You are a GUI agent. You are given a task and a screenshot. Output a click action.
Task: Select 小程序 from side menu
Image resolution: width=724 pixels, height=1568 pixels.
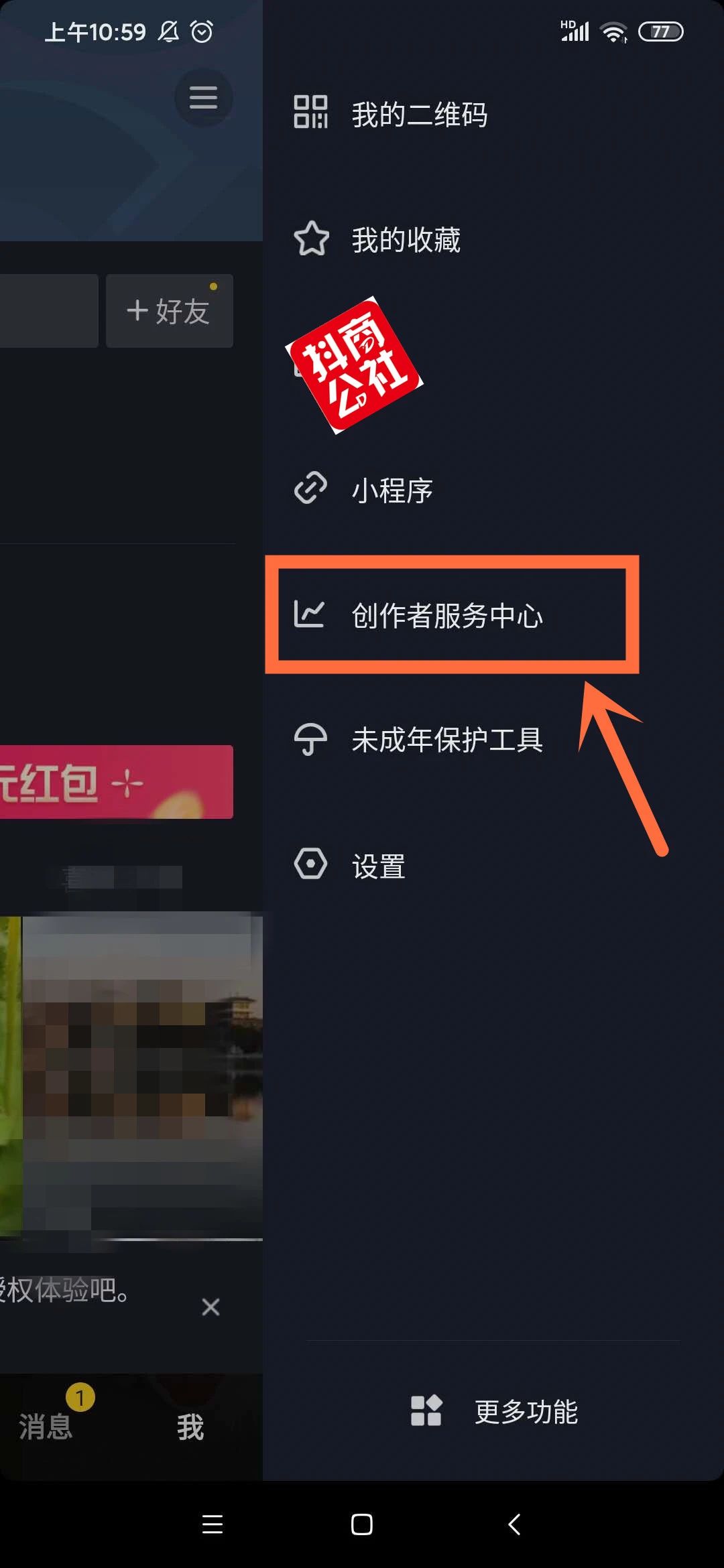pyautogui.click(x=392, y=491)
